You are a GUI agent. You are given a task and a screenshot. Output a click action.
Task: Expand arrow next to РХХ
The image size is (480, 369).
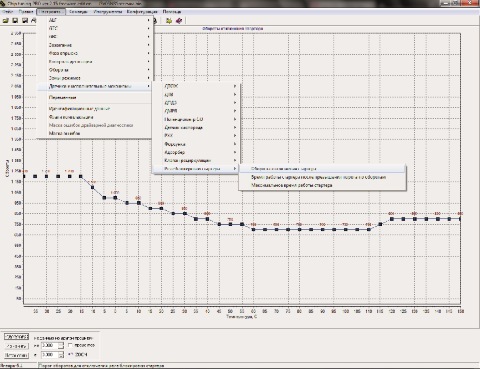(x=235, y=136)
